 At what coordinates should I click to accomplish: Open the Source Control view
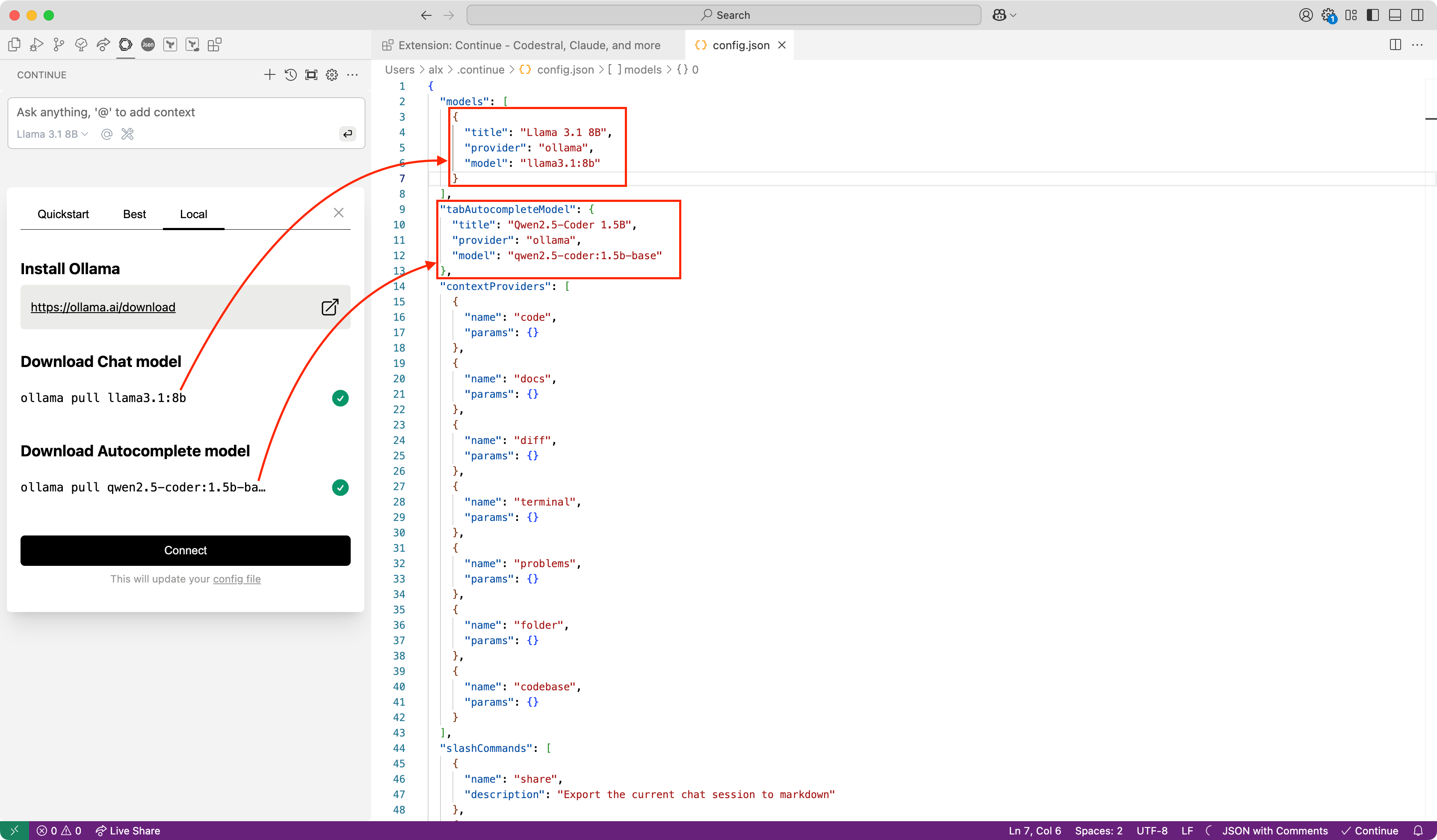pyautogui.click(x=59, y=44)
